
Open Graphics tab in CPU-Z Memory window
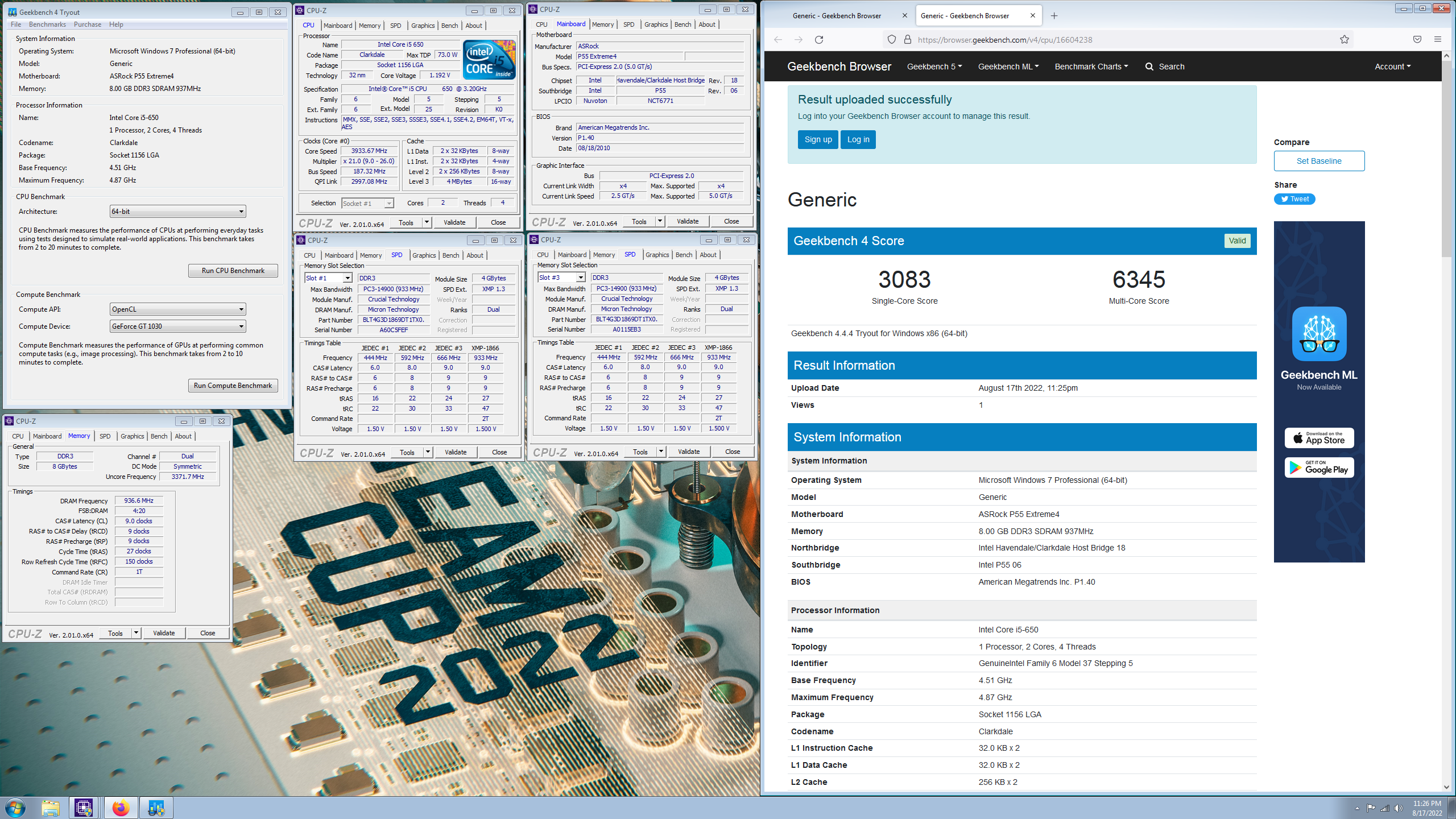click(132, 436)
